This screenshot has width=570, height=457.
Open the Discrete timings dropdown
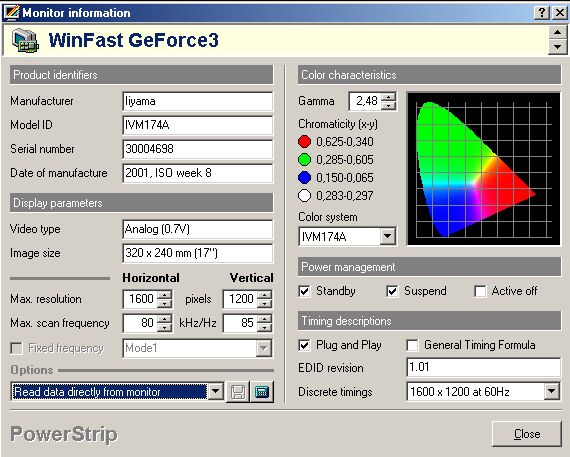[x=551, y=392]
